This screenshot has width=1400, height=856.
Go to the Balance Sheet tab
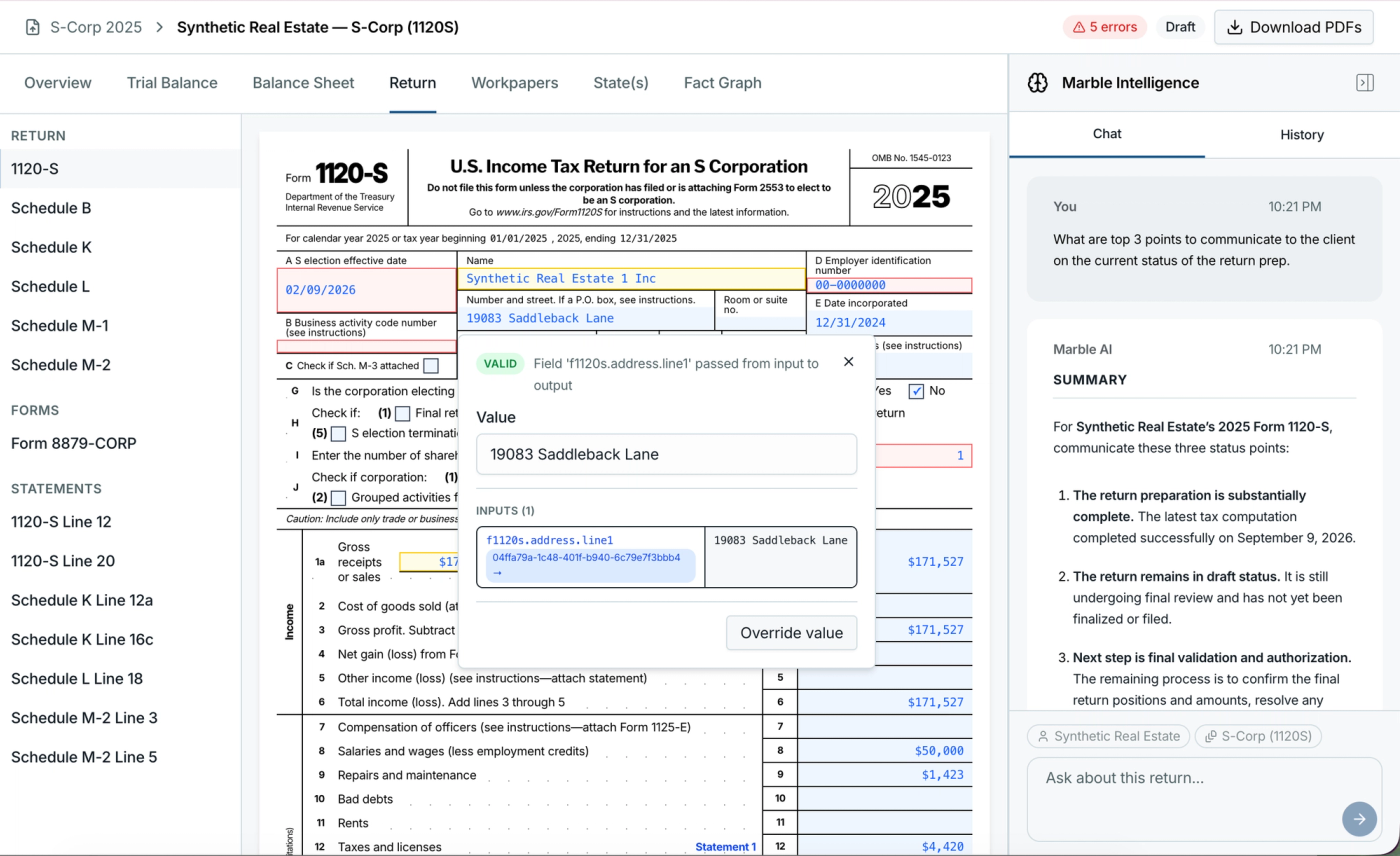coord(303,83)
